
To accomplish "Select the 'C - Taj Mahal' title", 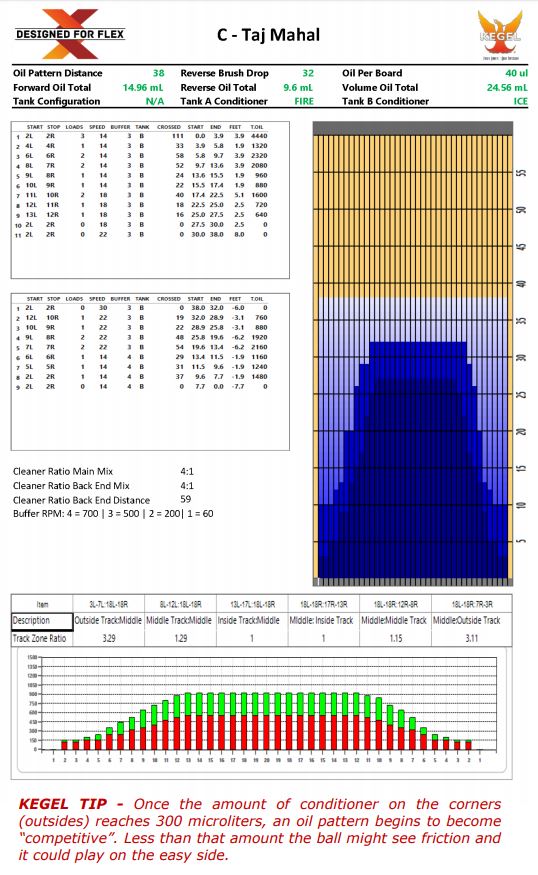I will (268, 35).
